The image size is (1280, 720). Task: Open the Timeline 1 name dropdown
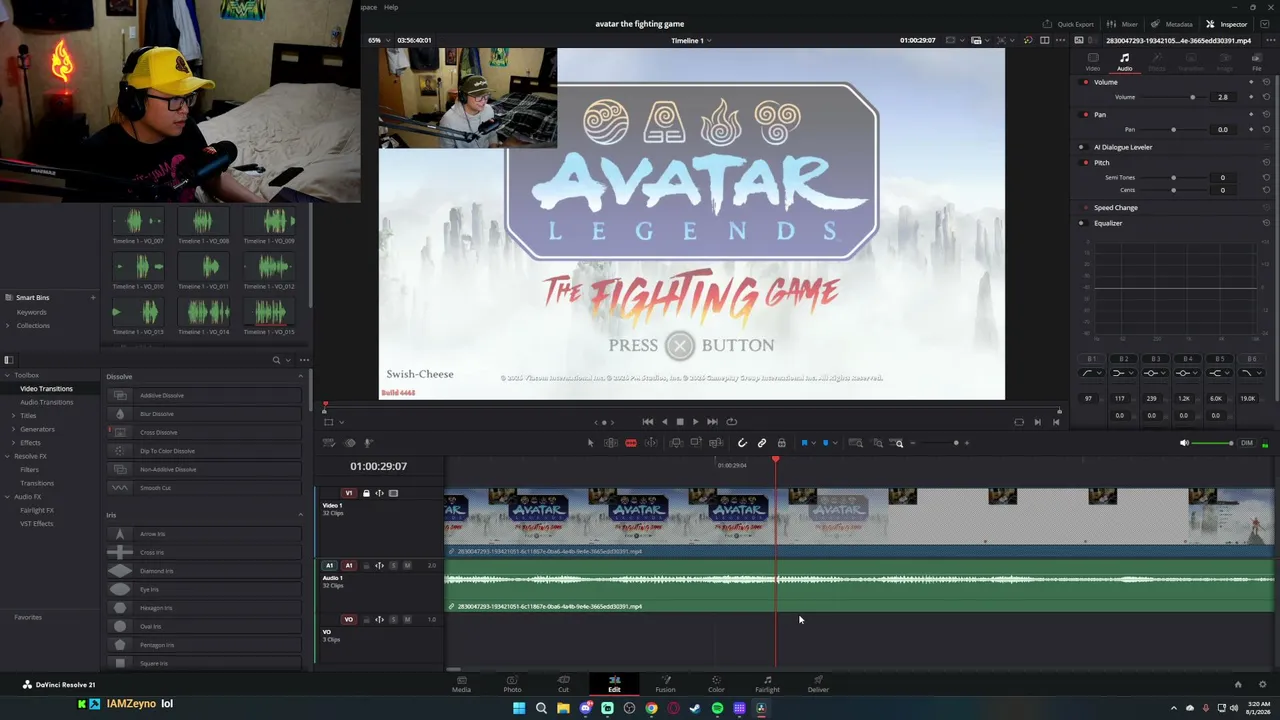point(689,40)
